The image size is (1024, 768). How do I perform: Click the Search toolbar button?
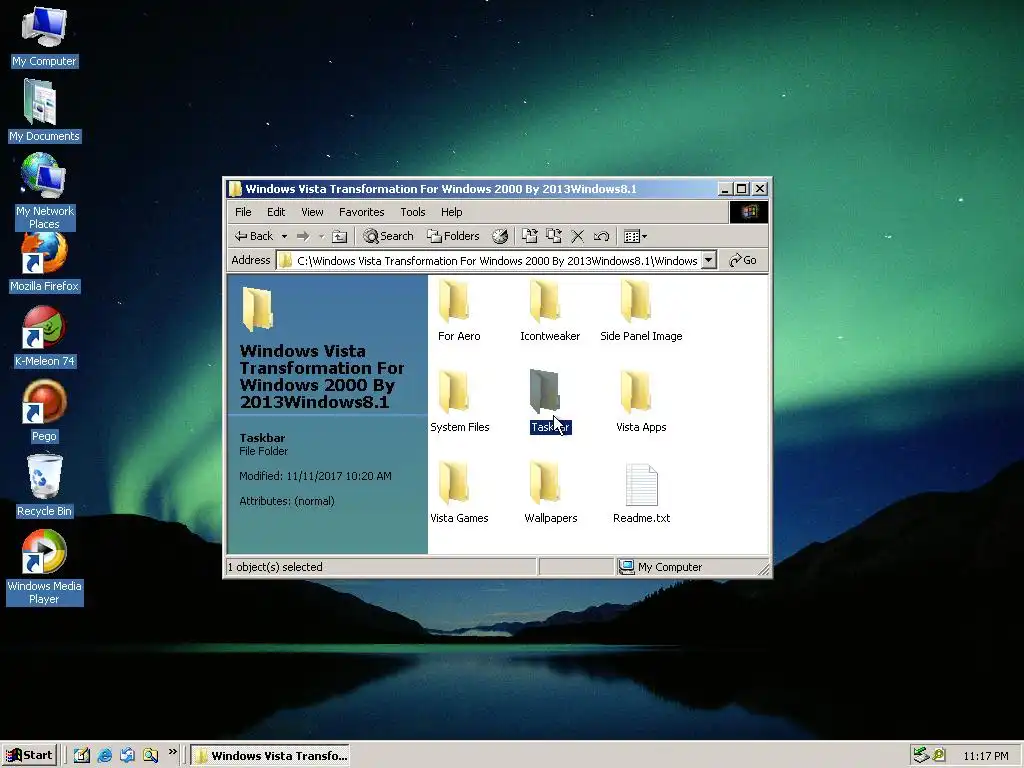pyautogui.click(x=389, y=236)
